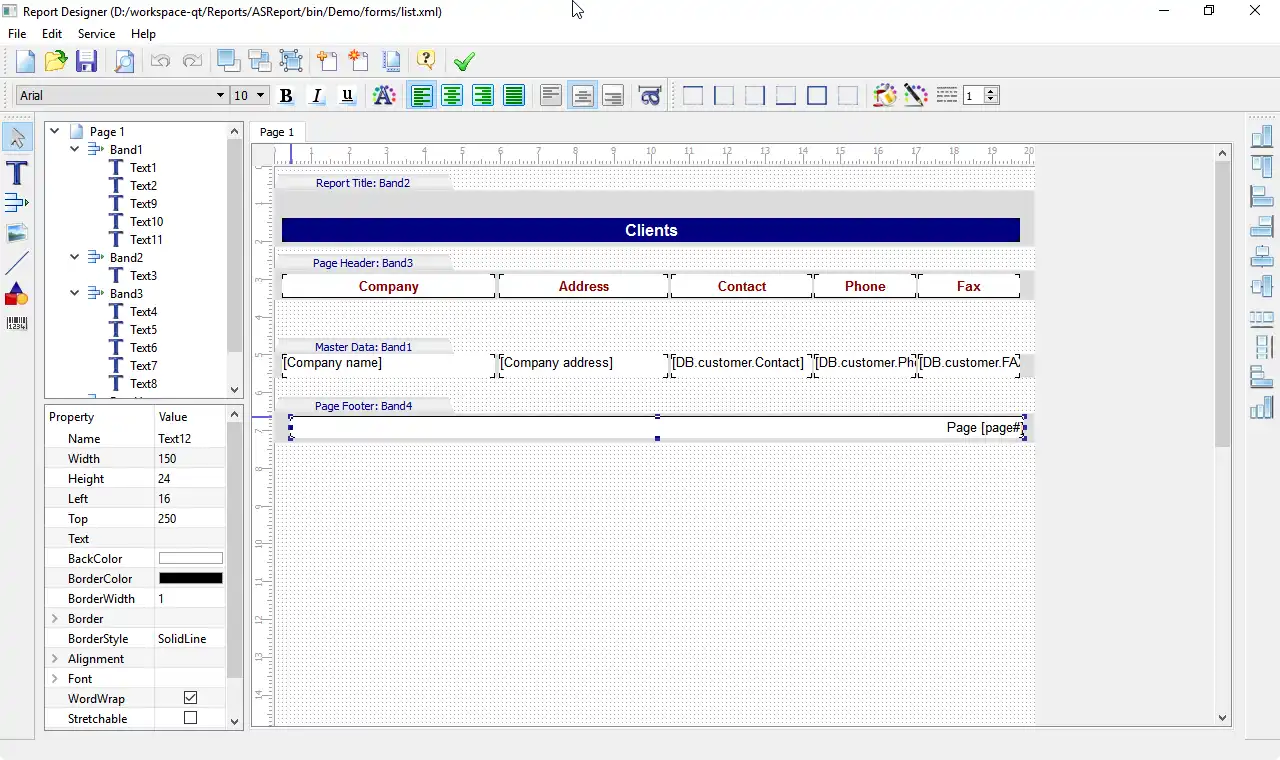This screenshot has width=1280, height=760.
Task: Click the BorderColor black swatch
Action: tap(190, 578)
